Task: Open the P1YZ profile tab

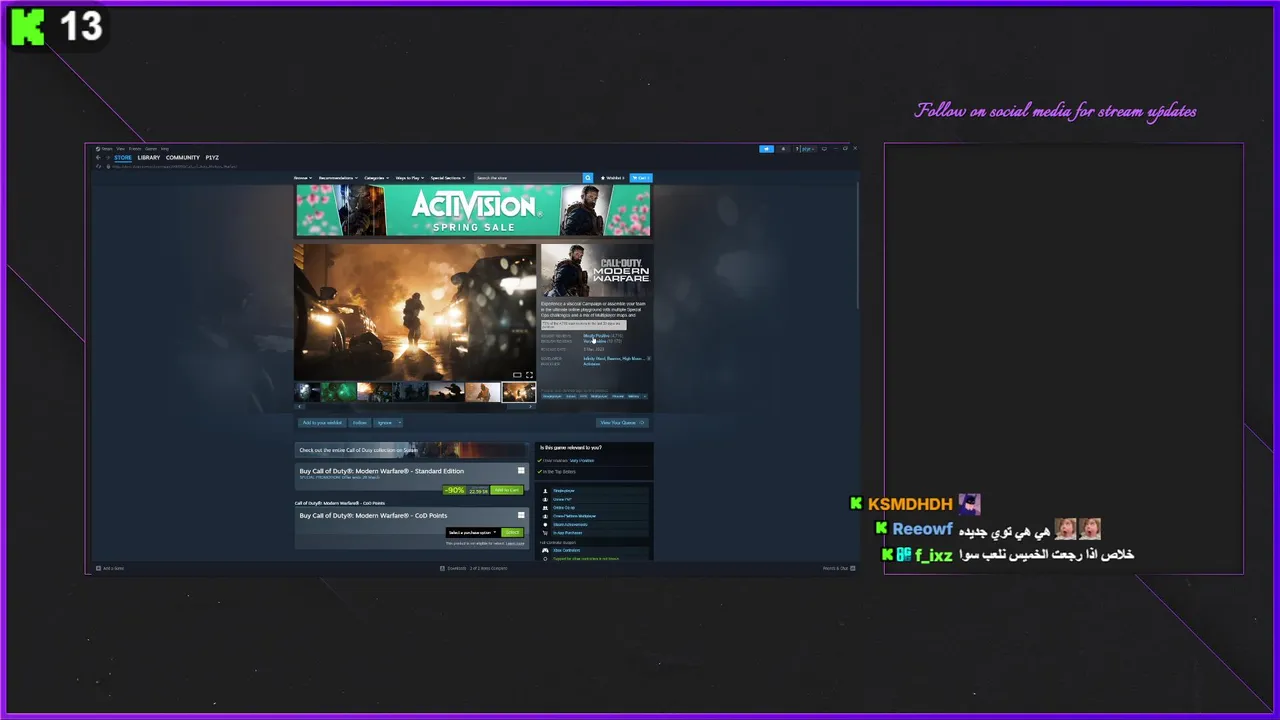Action: pos(212,158)
